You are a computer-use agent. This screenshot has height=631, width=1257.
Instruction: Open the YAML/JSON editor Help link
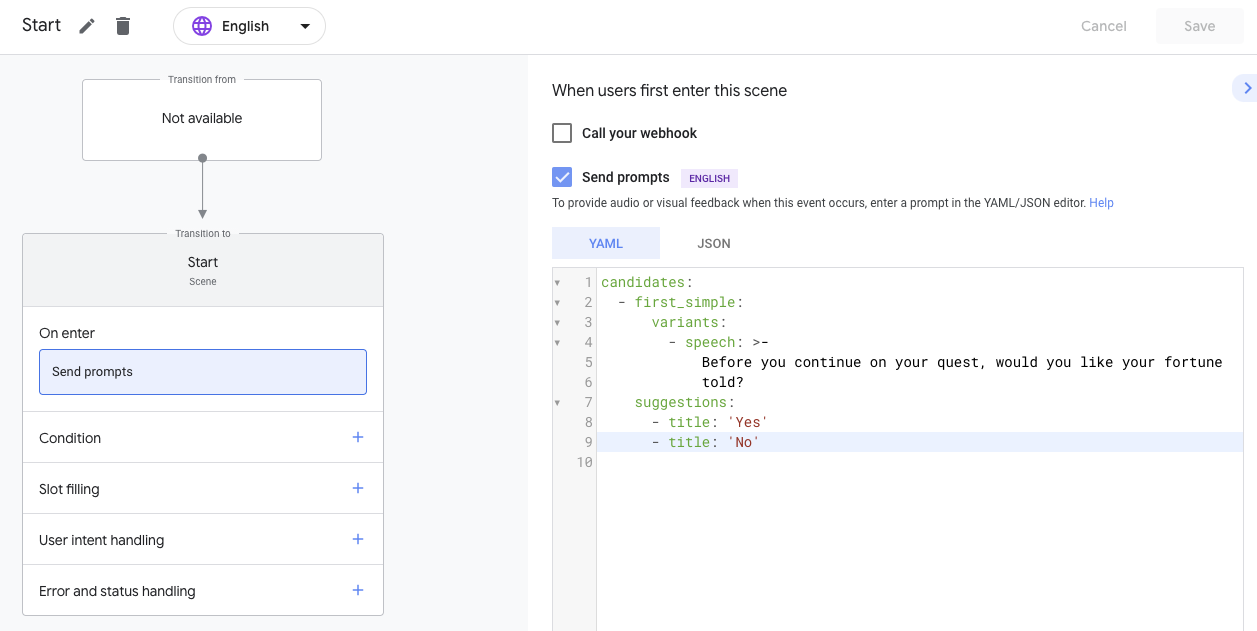[x=1101, y=202]
